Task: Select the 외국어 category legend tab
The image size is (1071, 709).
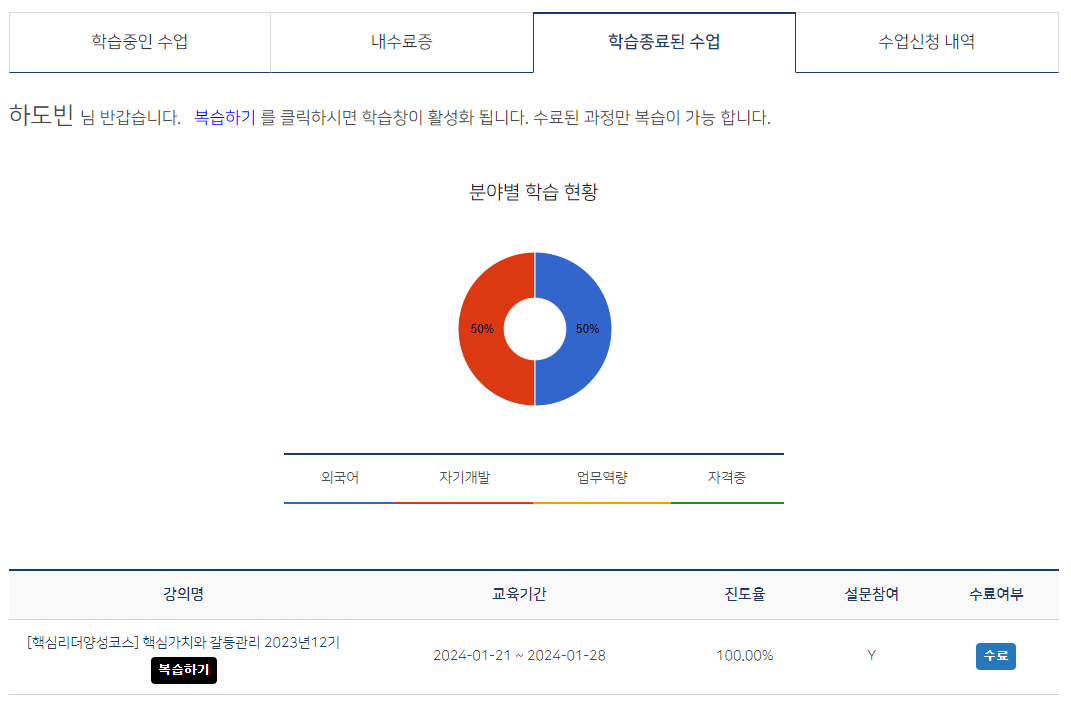Action: tap(340, 477)
